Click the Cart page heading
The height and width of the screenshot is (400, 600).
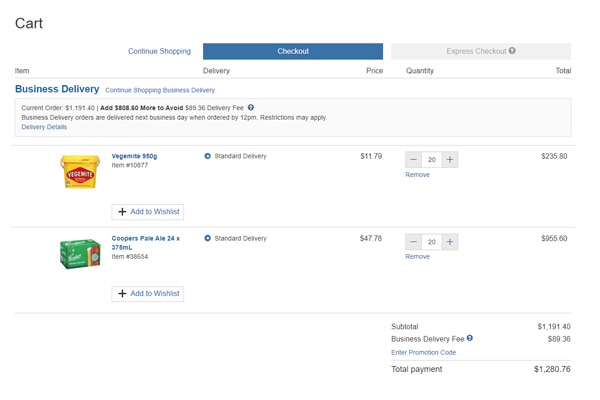point(29,23)
